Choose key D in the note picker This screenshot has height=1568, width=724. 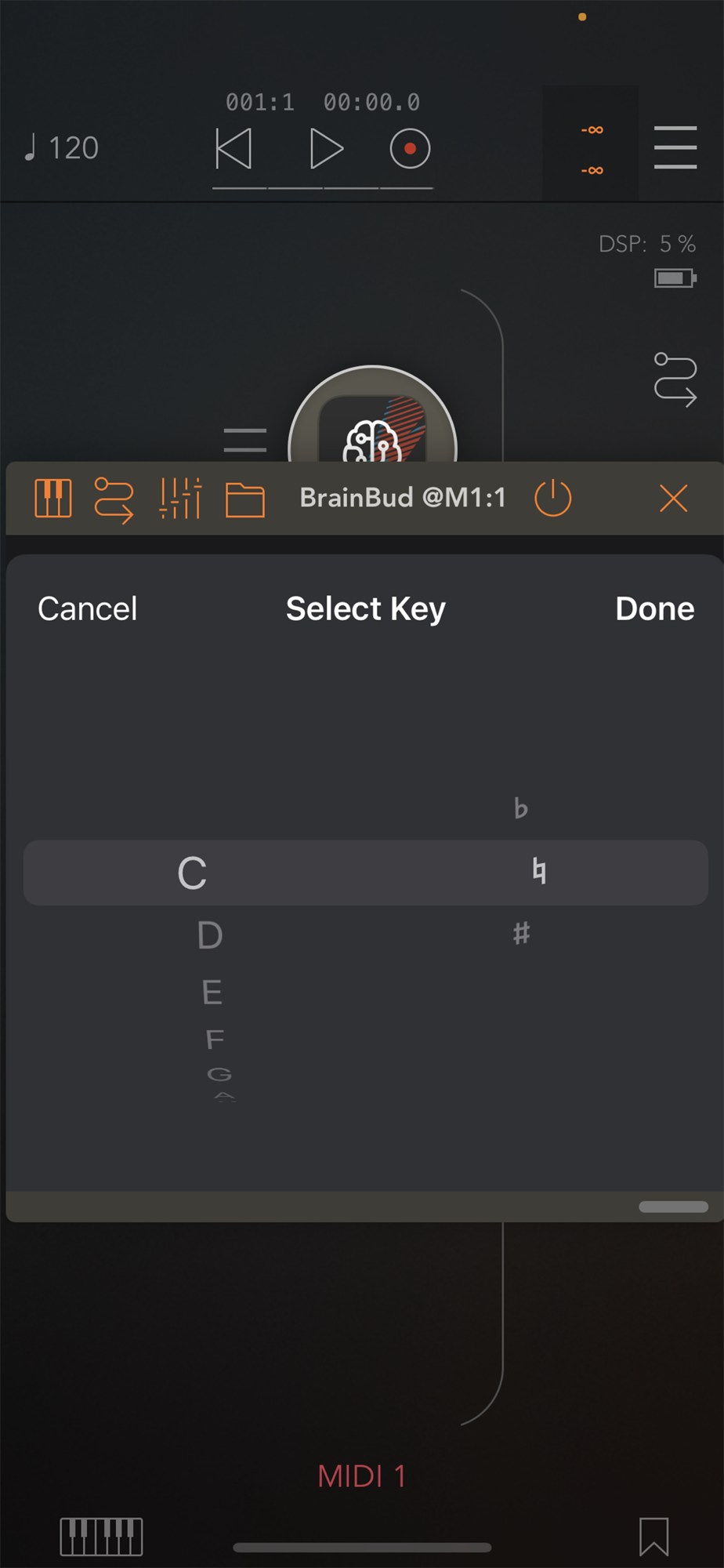(x=210, y=935)
